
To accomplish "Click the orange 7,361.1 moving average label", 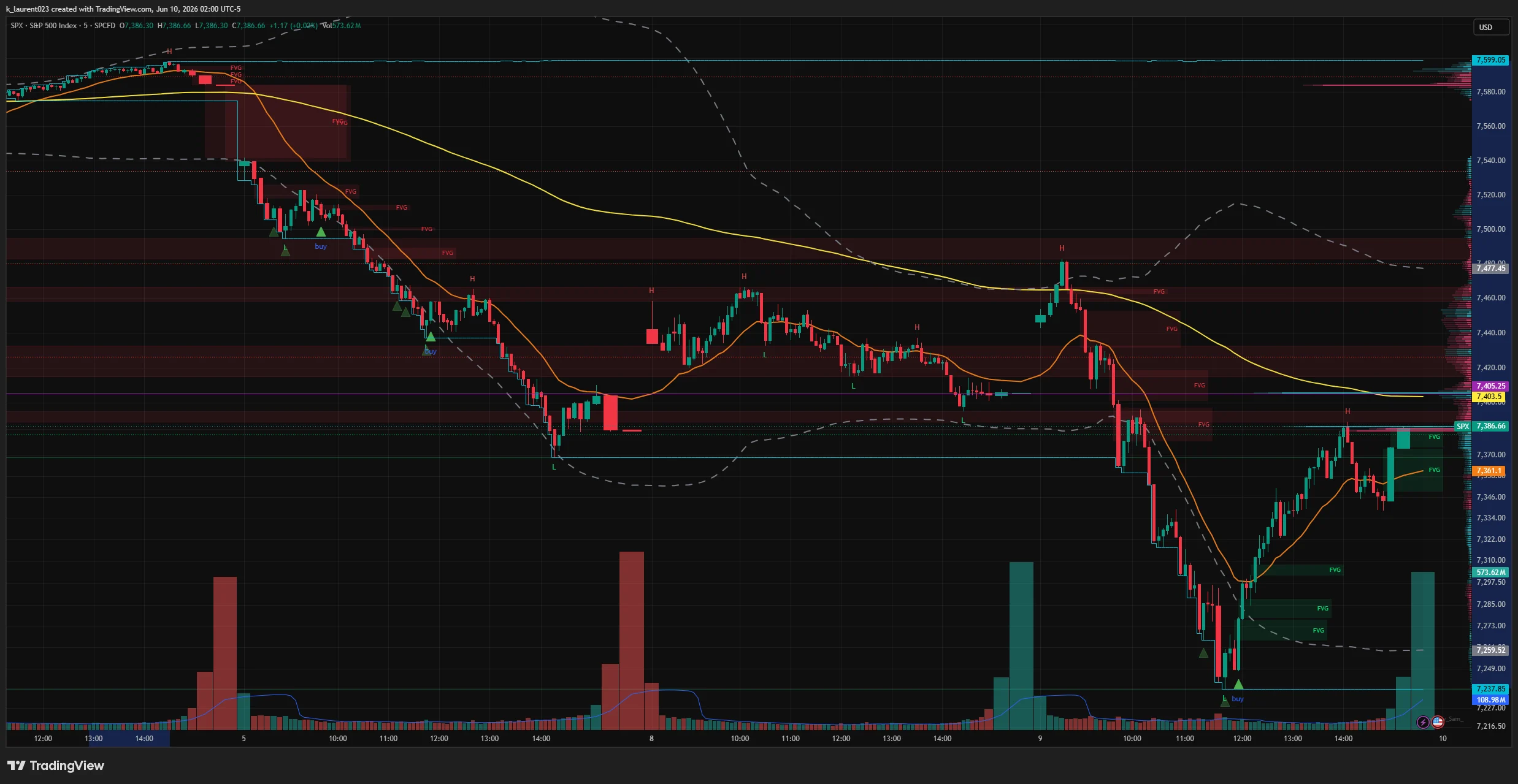I will pos(1489,471).
